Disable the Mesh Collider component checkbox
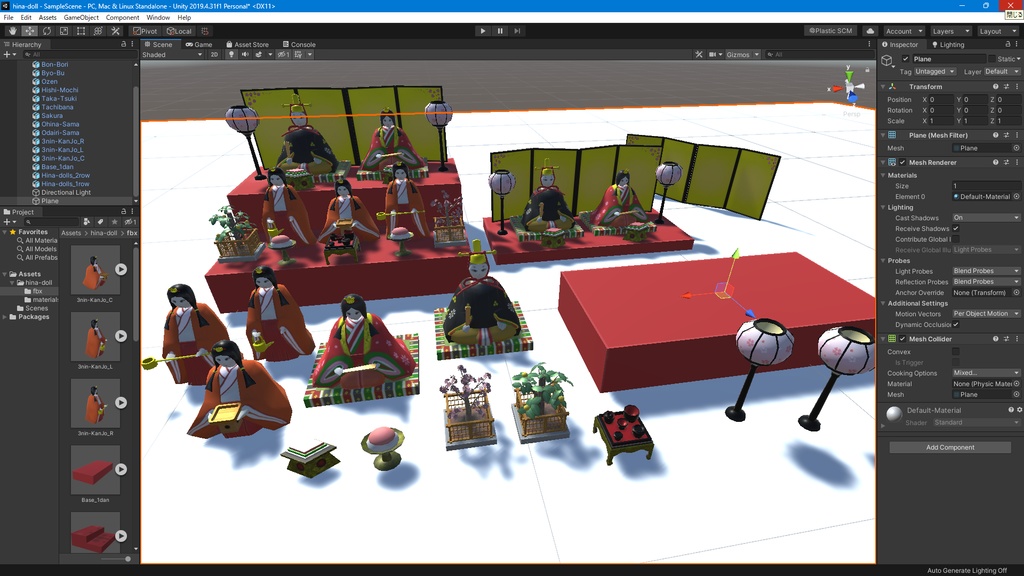 pos(903,339)
